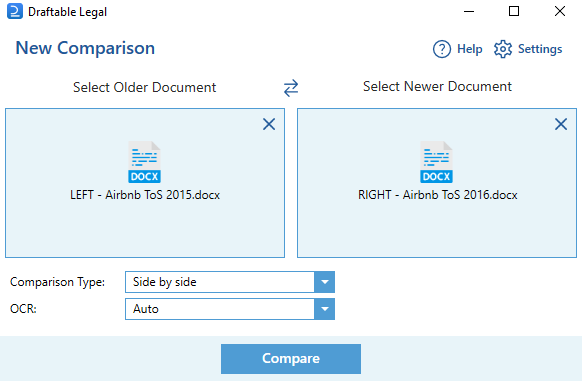Expand the Comparison Type dropdown arrow
The height and width of the screenshot is (381, 582).
pyautogui.click(x=324, y=282)
